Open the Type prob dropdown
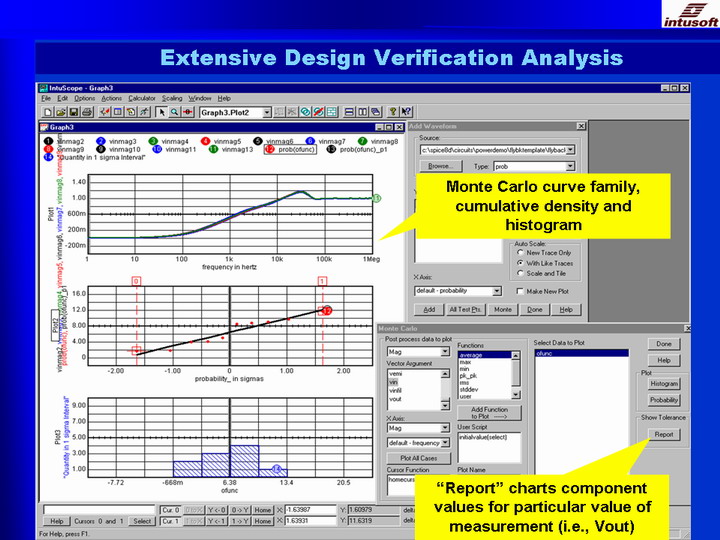Screen dimensions: 720x540 click(x=570, y=166)
